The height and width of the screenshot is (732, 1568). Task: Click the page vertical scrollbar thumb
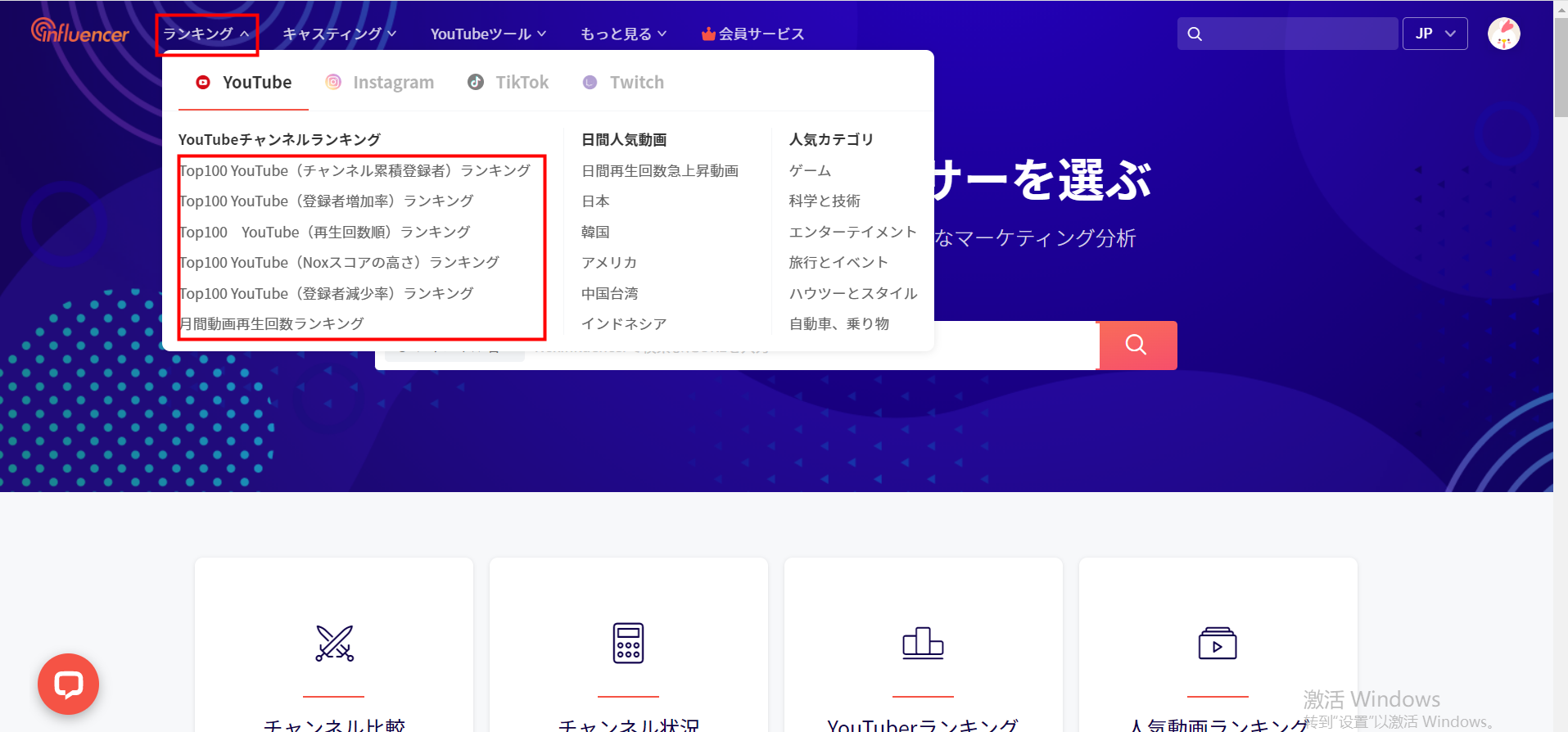click(1561, 67)
